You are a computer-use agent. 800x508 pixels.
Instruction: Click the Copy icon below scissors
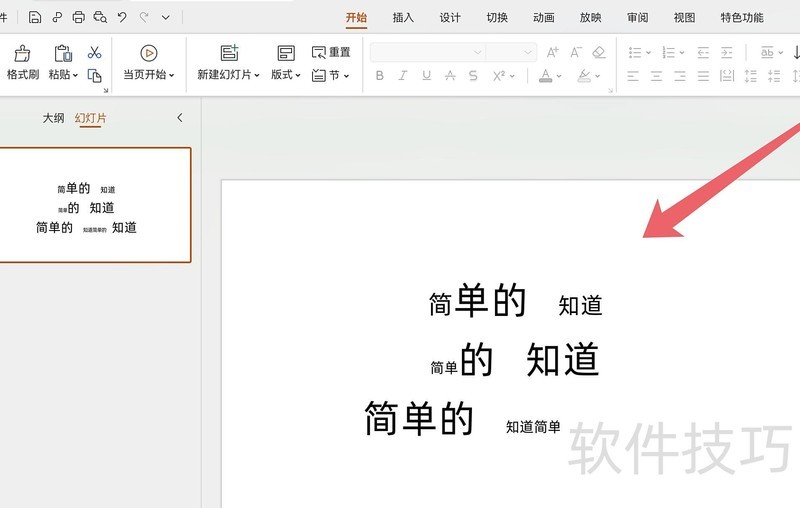[x=94, y=75]
